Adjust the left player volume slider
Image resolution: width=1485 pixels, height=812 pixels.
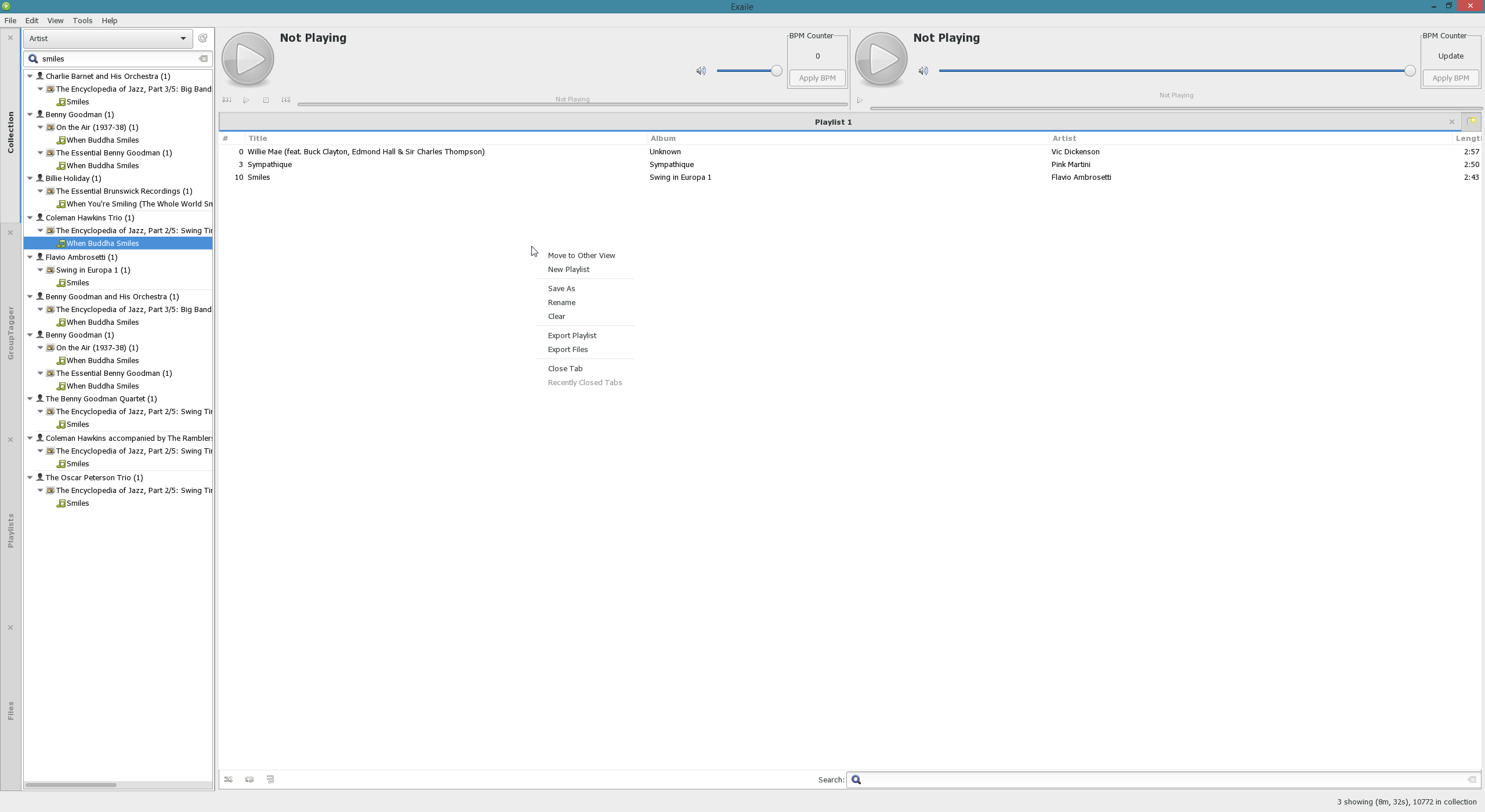click(x=749, y=71)
